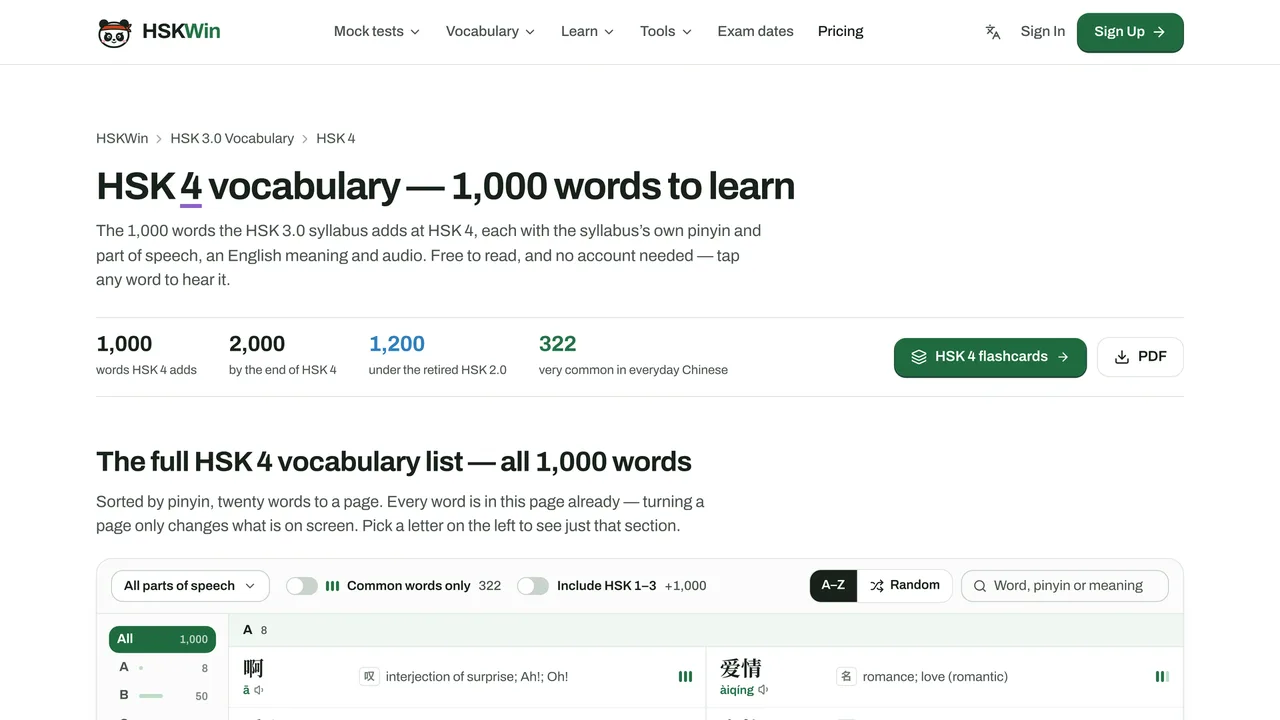Open the All parts of speech dropdown

click(190, 586)
